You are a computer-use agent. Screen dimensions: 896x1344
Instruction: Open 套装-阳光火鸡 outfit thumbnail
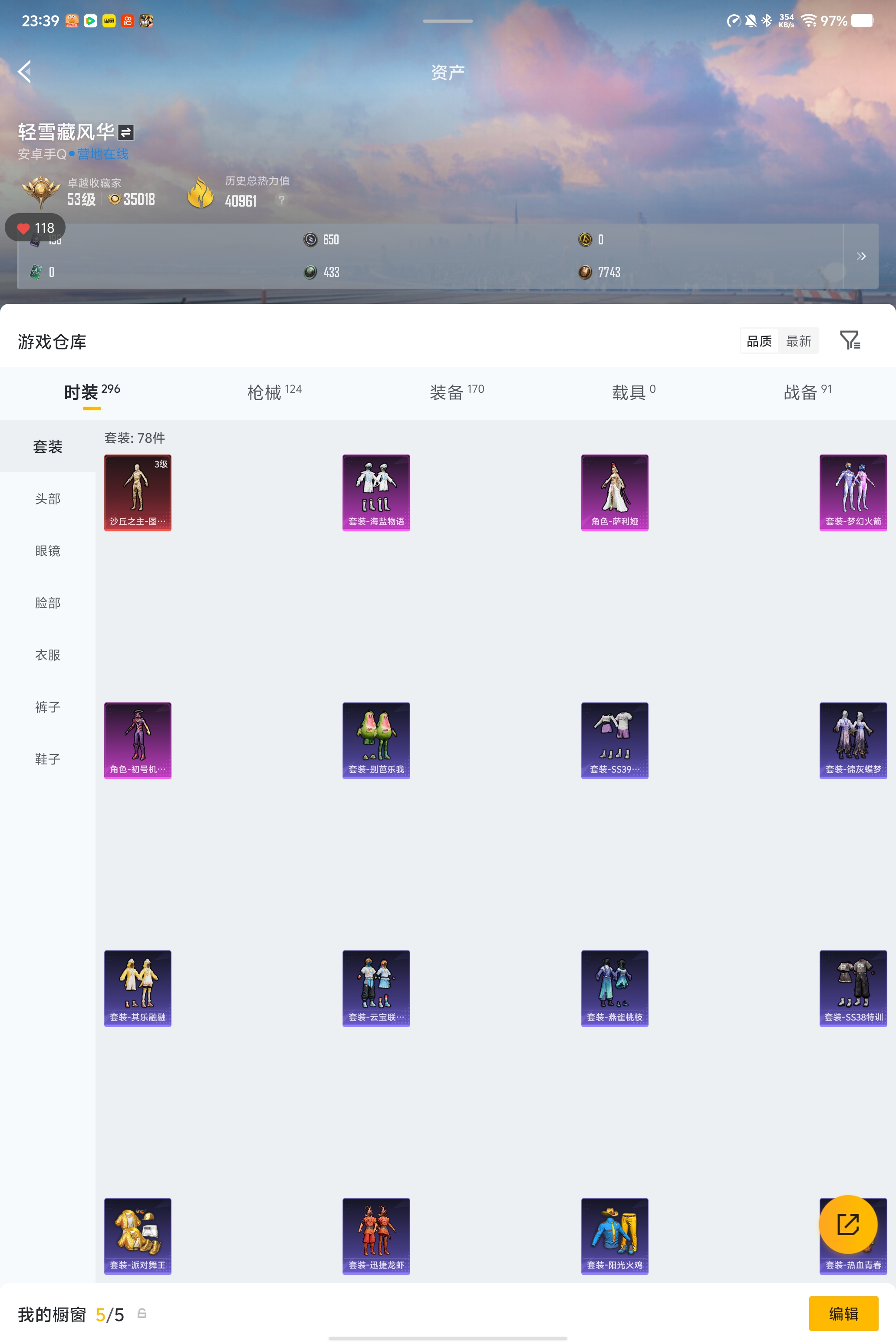(615, 1237)
